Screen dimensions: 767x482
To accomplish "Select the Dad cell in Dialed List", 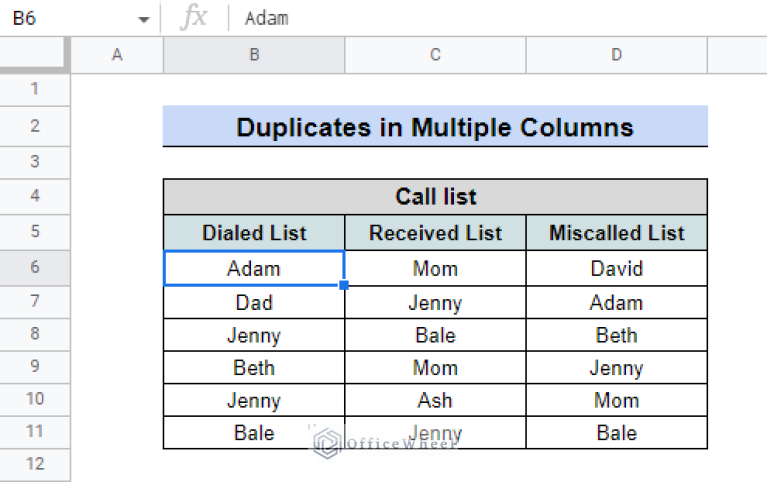I will [254, 302].
